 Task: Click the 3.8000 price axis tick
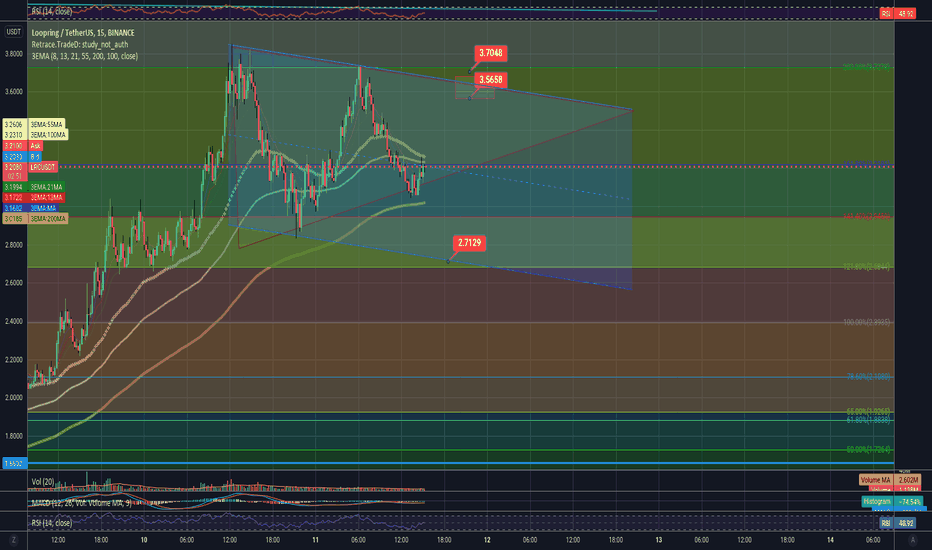click(x=14, y=54)
